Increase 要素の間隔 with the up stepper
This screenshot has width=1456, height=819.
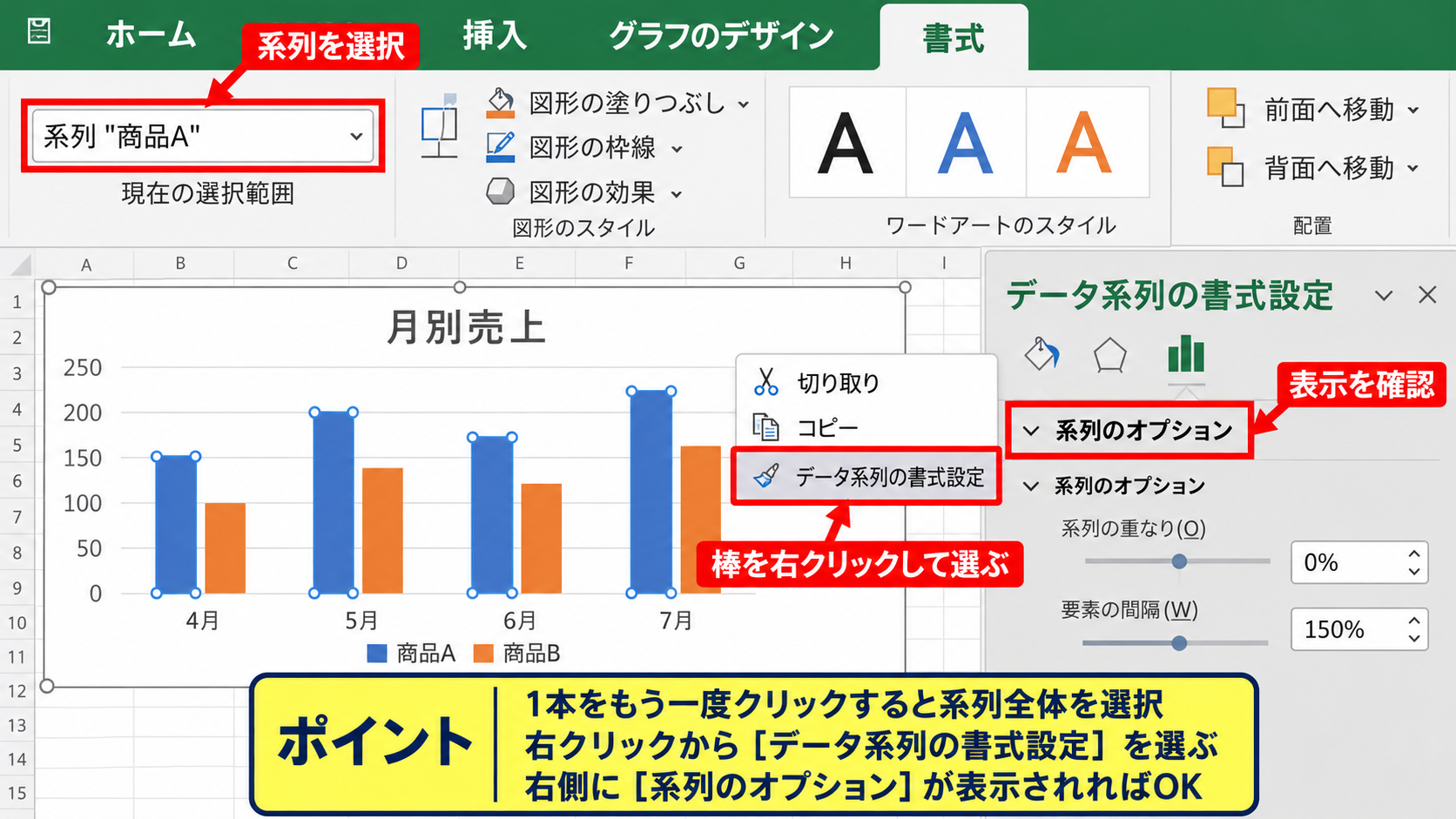[1414, 621]
